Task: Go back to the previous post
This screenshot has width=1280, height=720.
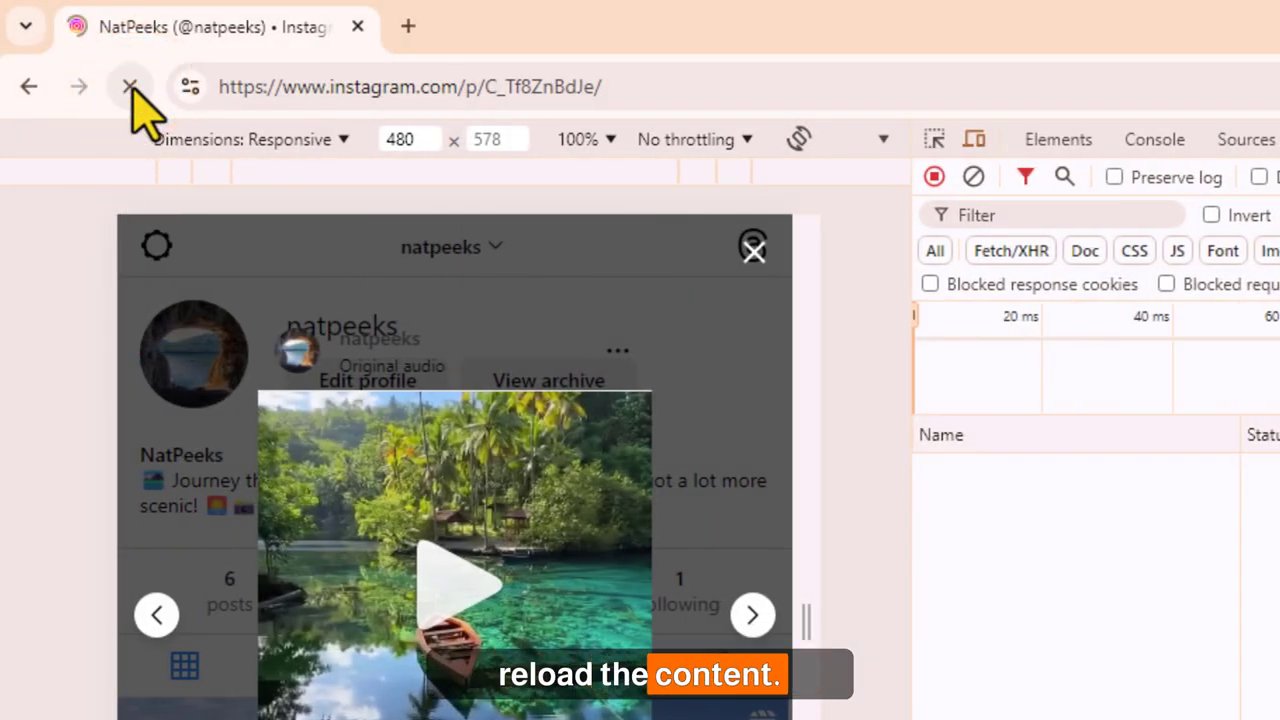Action: coord(156,615)
